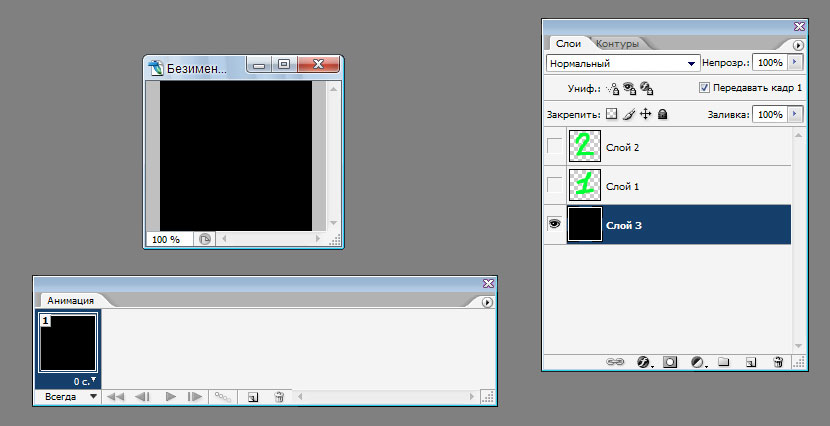Expand the Непрозр. opacity slider arrow

pyautogui.click(x=796, y=62)
